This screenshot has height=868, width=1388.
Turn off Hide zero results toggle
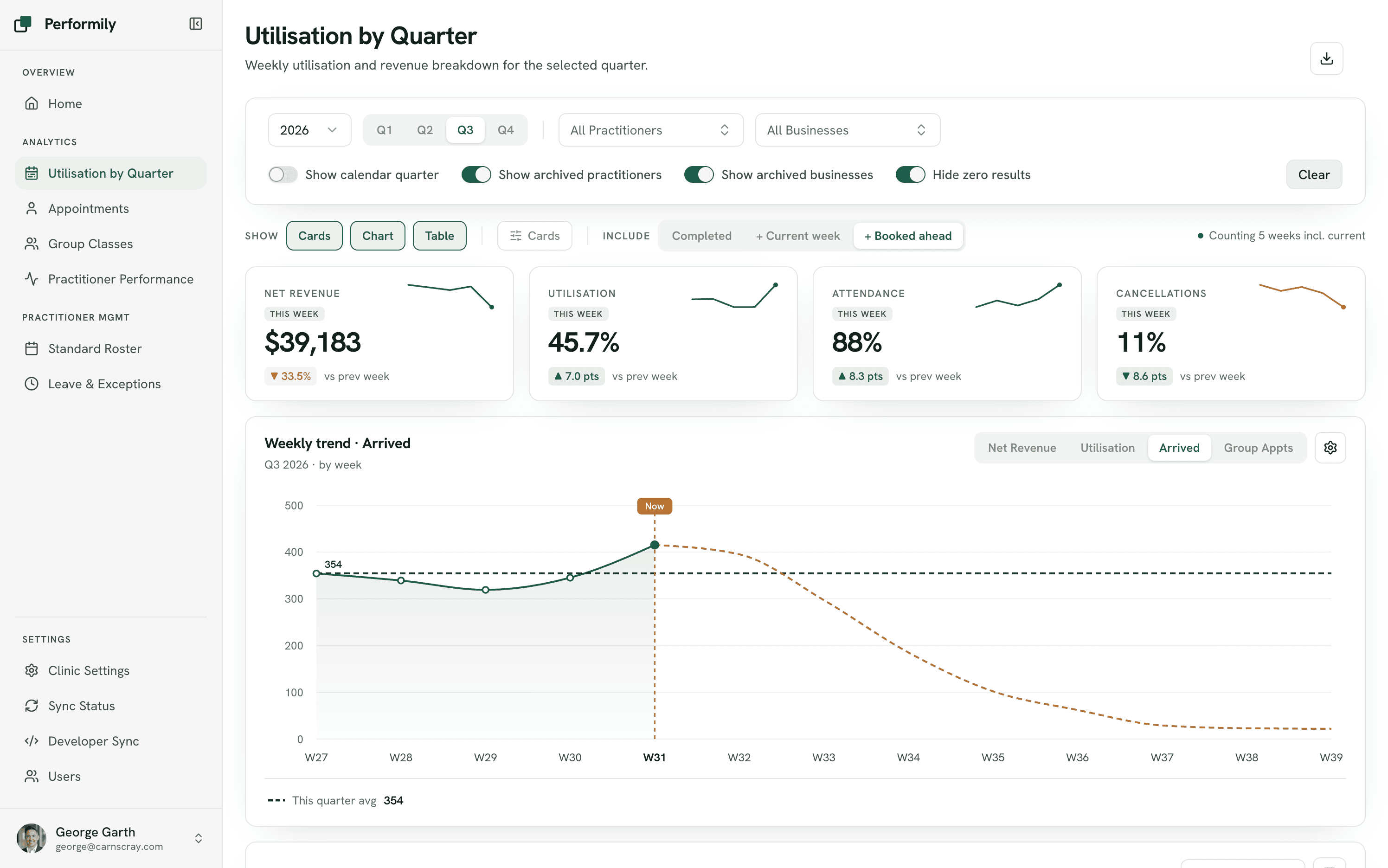pyautogui.click(x=910, y=174)
